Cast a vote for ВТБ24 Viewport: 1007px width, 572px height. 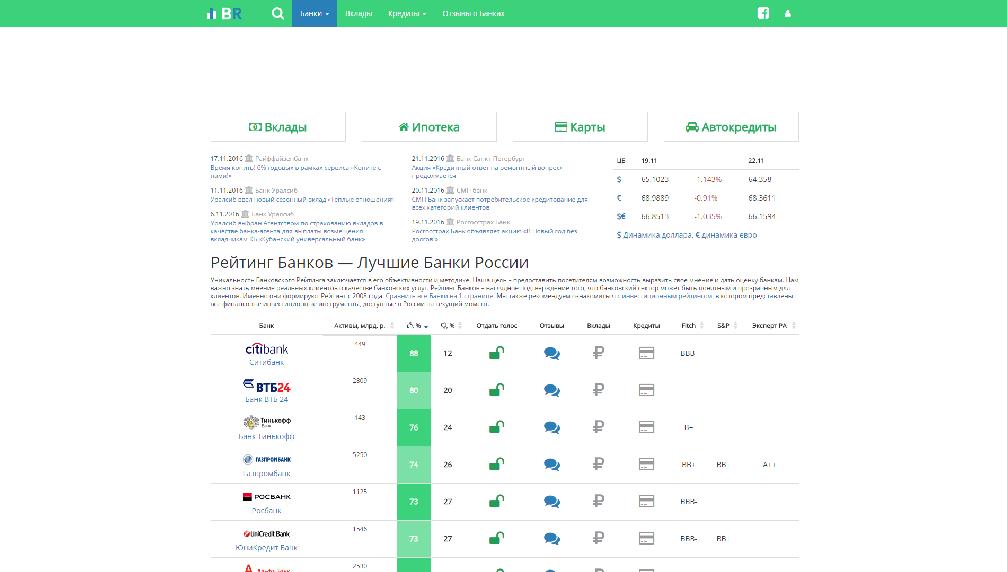click(496, 390)
